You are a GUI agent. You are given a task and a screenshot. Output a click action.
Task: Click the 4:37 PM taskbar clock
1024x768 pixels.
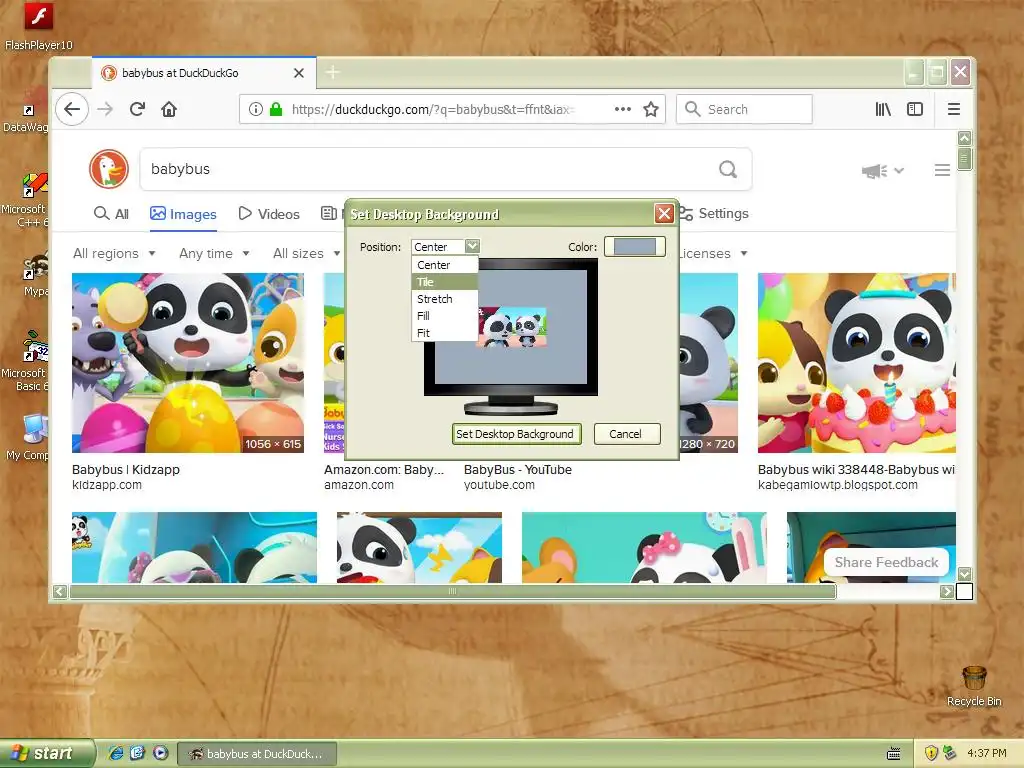pos(986,753)
